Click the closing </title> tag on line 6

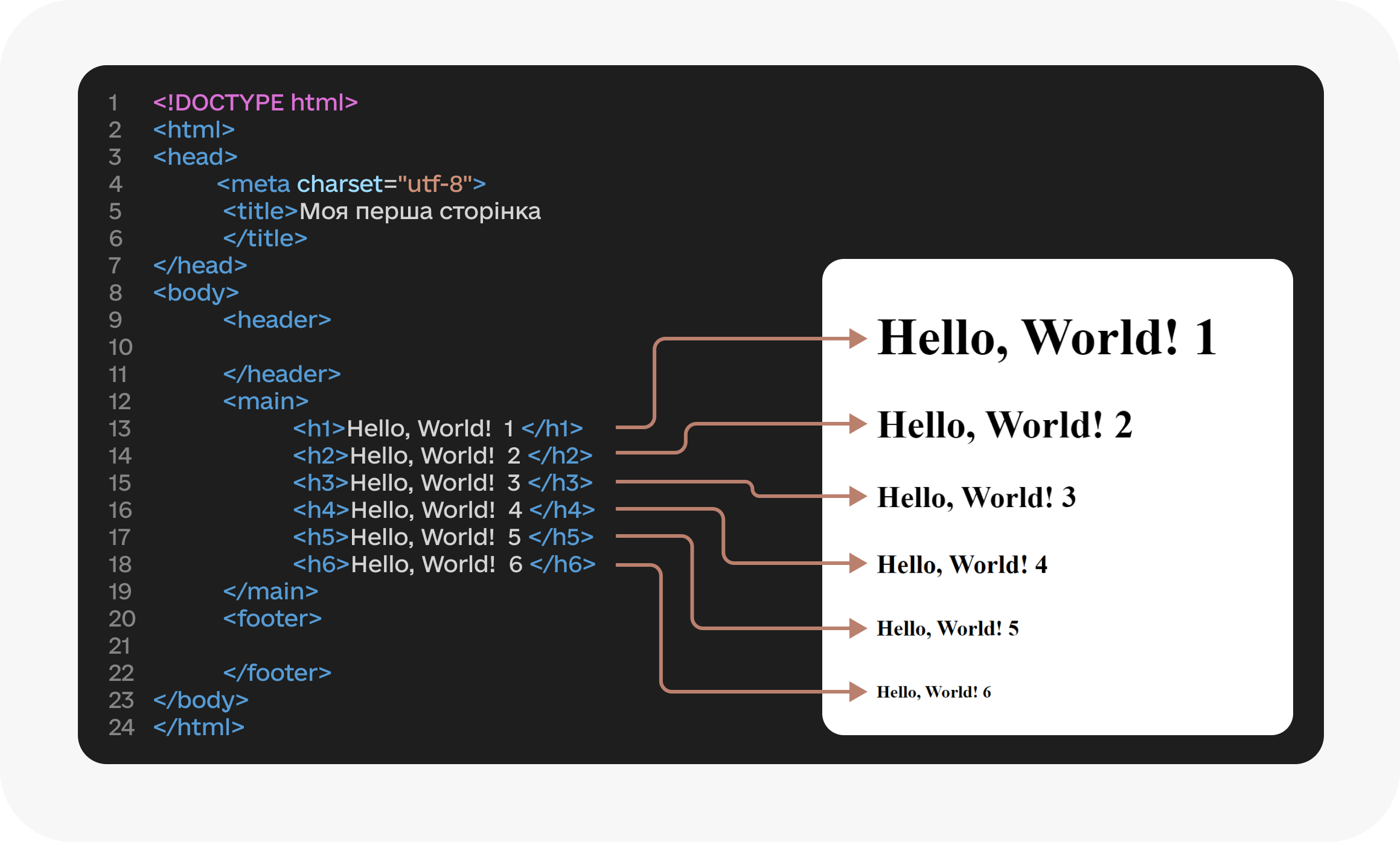[265, 238]
